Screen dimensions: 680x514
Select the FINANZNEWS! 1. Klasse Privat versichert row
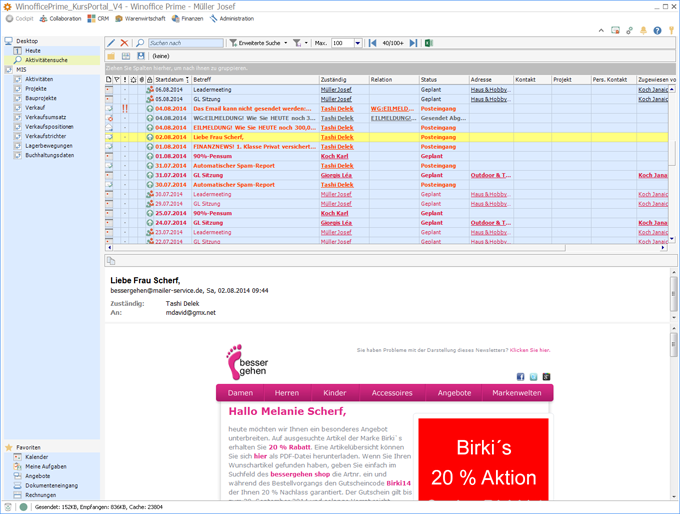tap(387, 147)
